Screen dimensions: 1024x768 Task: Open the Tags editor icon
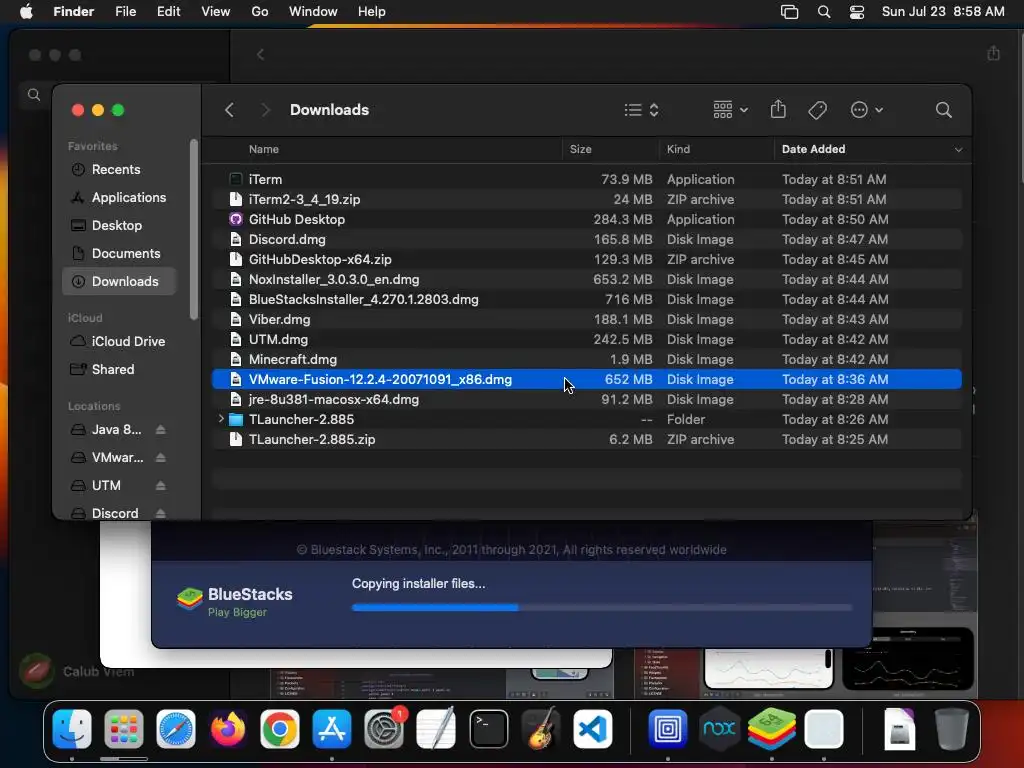(817, 110)
